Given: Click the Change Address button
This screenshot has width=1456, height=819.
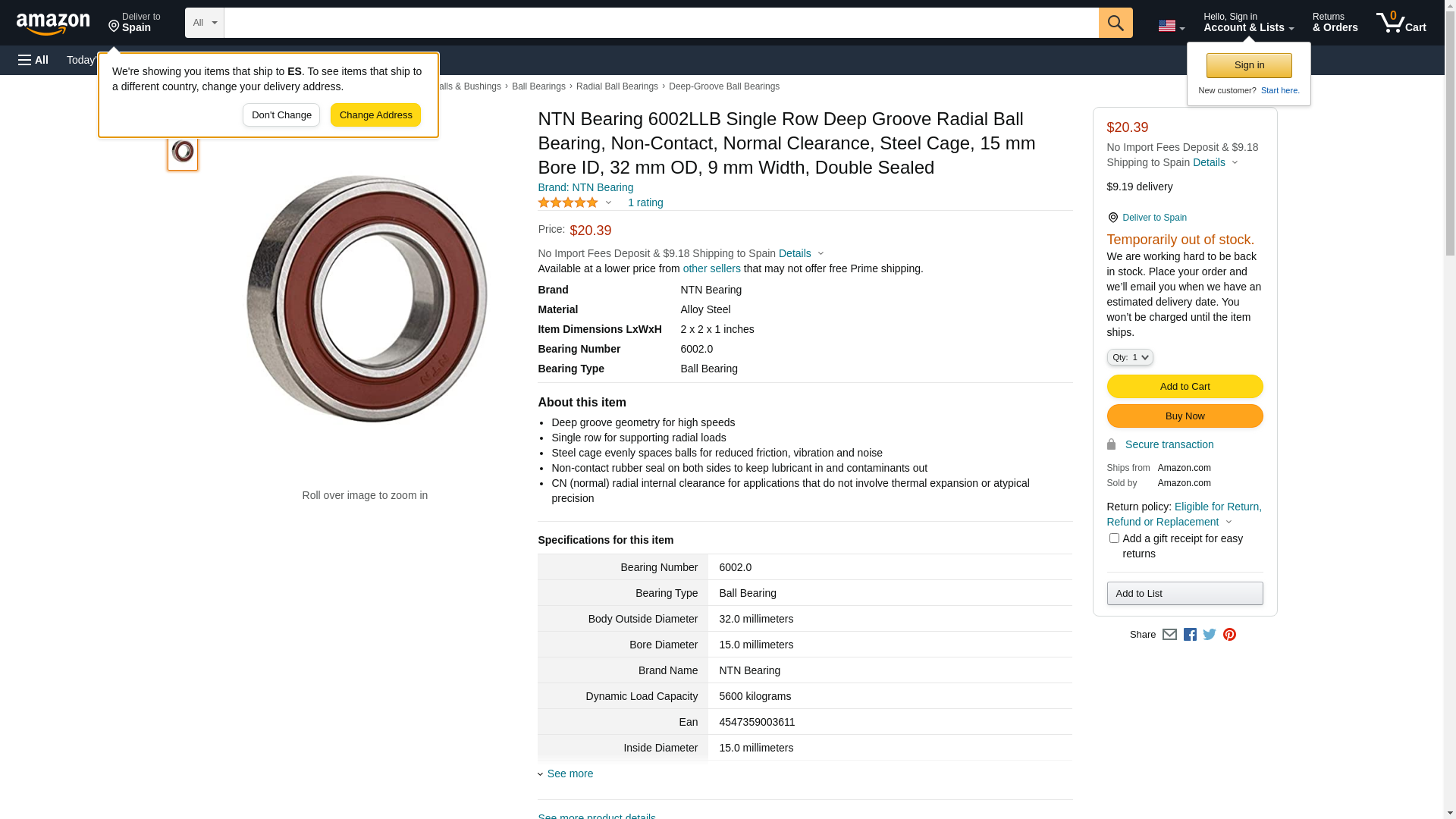Looking at the screenshot, I should pyautogui.click(x=375, y=115).
